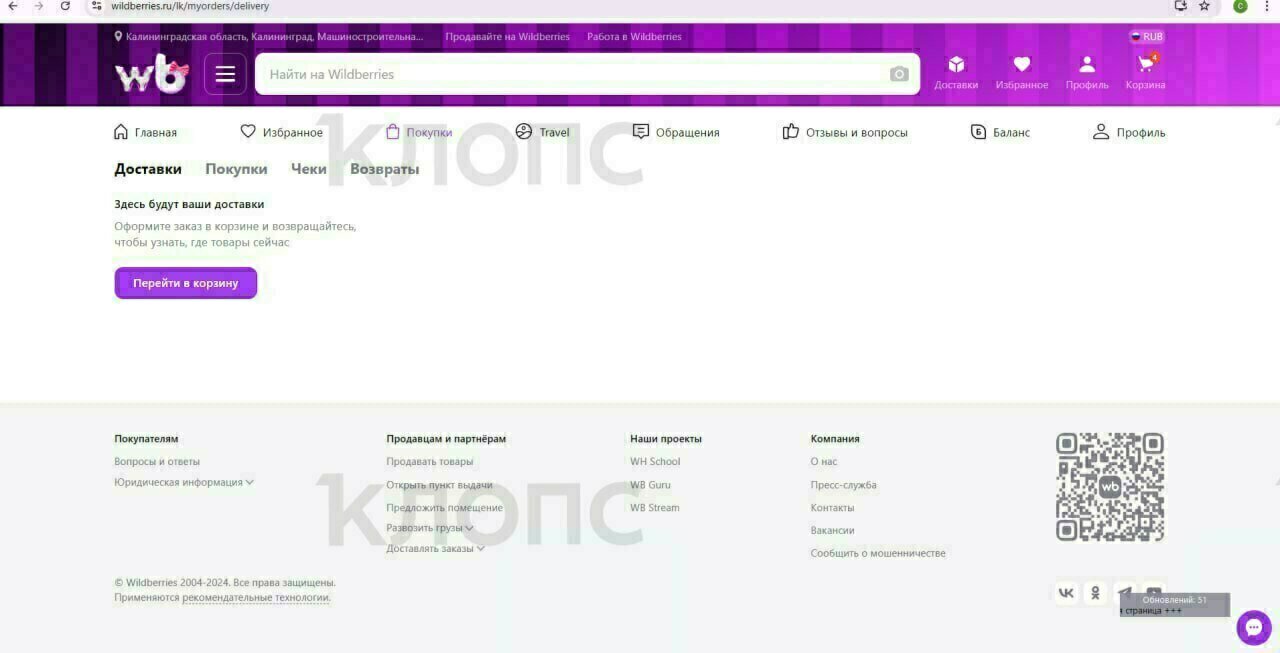Expand Доставлять заказы in the footer
1280x653 pixels.
pos(436,548)
